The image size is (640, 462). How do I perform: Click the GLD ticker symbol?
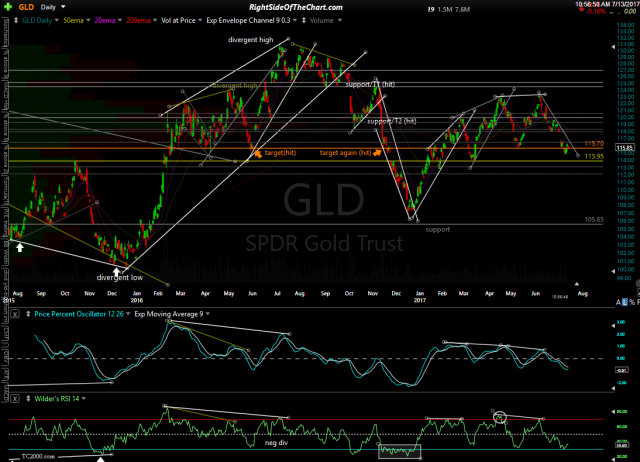26,7
